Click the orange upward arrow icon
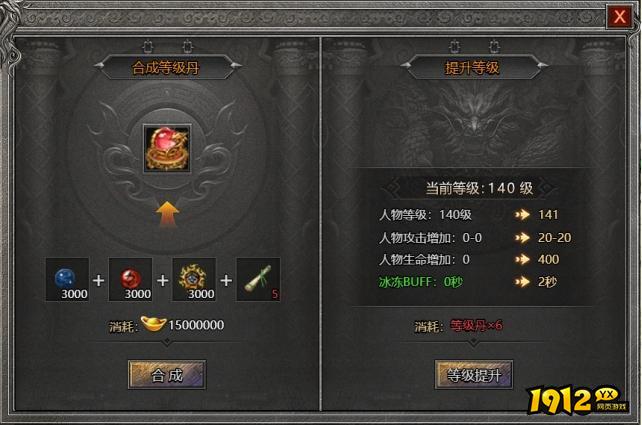The height and width of the screenshot is (425, 642). click(167, 214)
